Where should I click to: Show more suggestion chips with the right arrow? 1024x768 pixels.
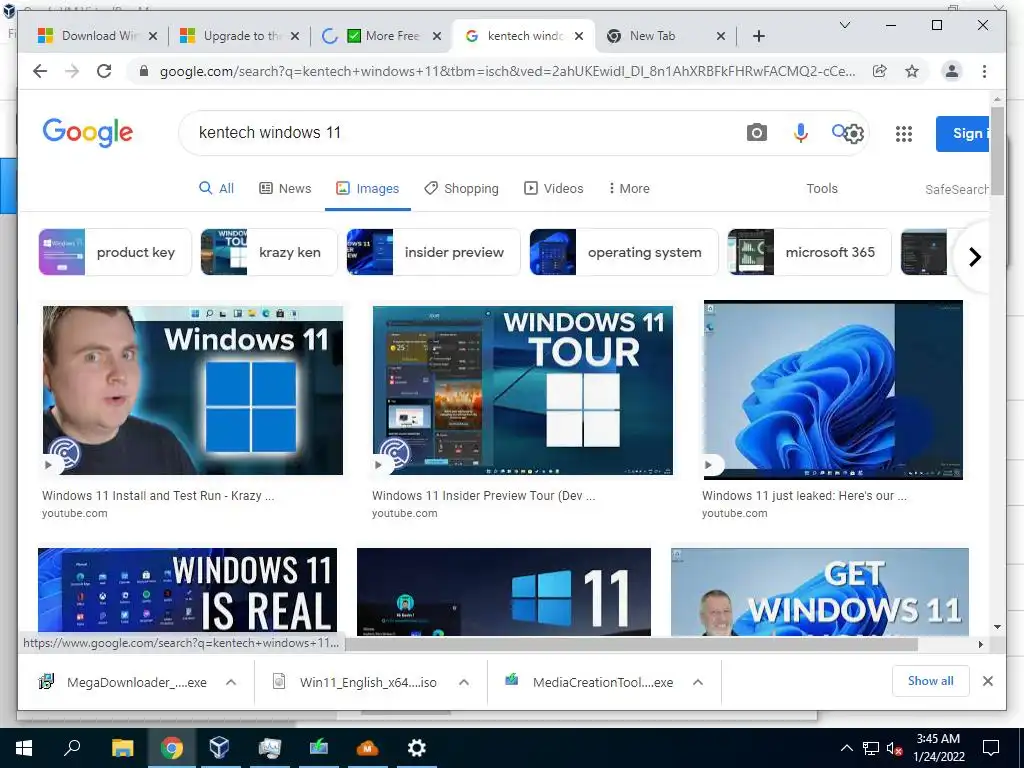point(974,257)
